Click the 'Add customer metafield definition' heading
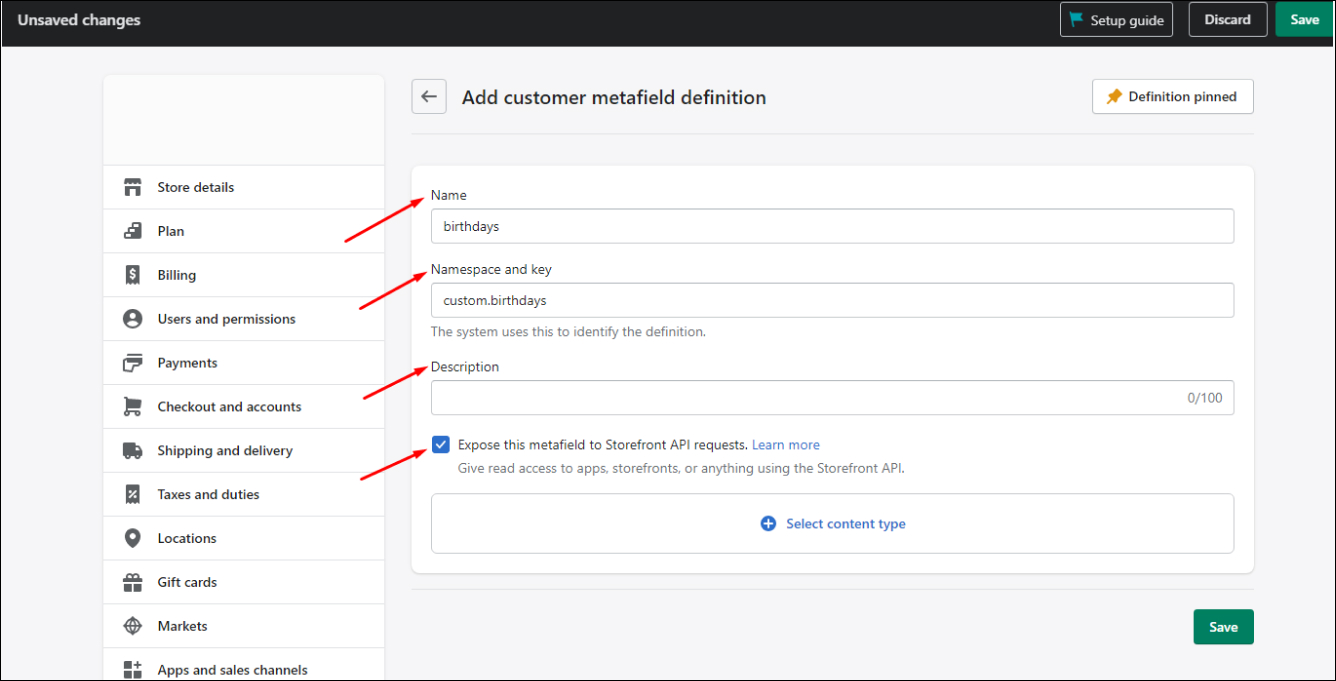This screenshot has width=1336, height=681. point(614,97)
